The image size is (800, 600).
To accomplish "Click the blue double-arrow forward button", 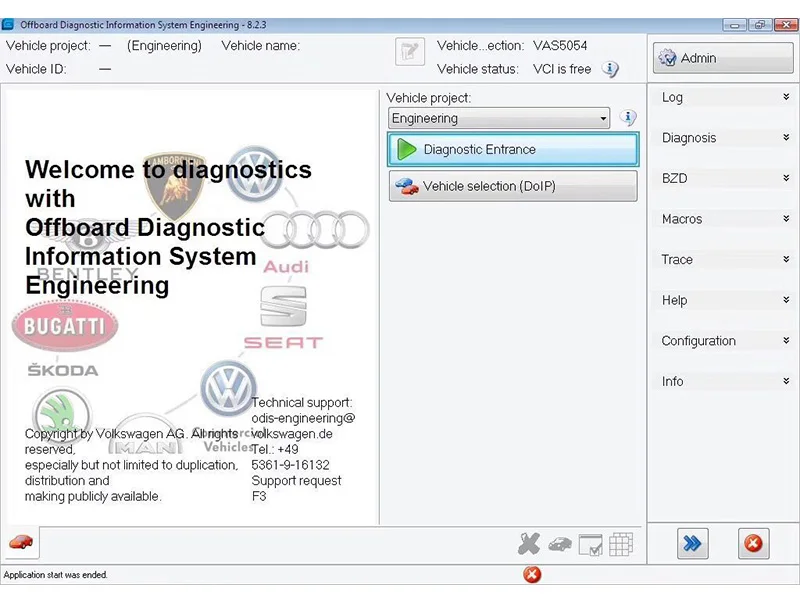I will click(692, 544).
